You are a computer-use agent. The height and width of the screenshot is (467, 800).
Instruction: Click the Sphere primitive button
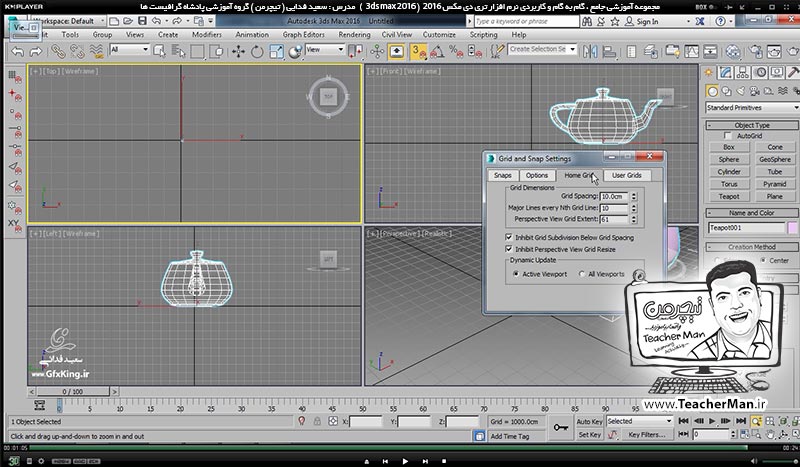[x=729, y=159]
